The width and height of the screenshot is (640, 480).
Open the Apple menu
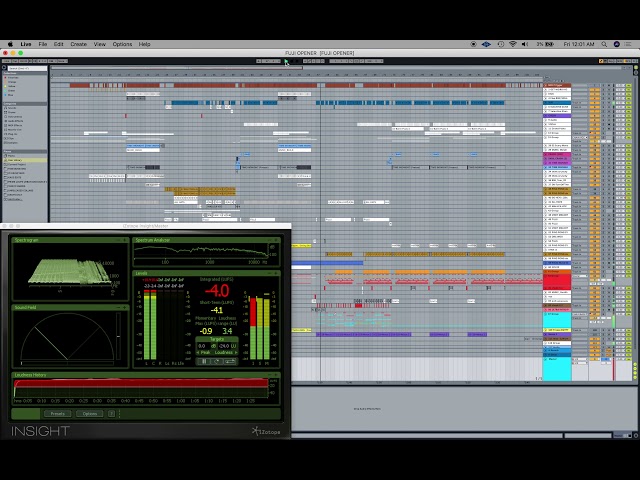coord(10,44)
